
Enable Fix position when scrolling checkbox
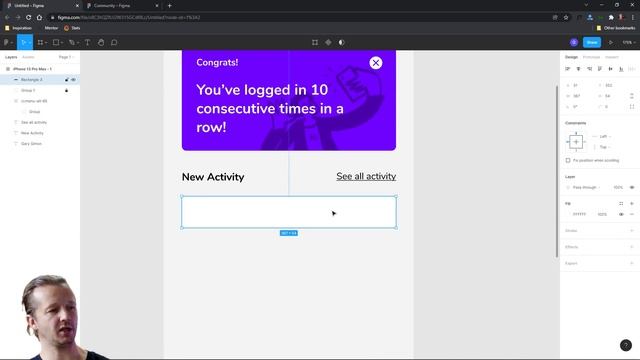pos(568,160)
